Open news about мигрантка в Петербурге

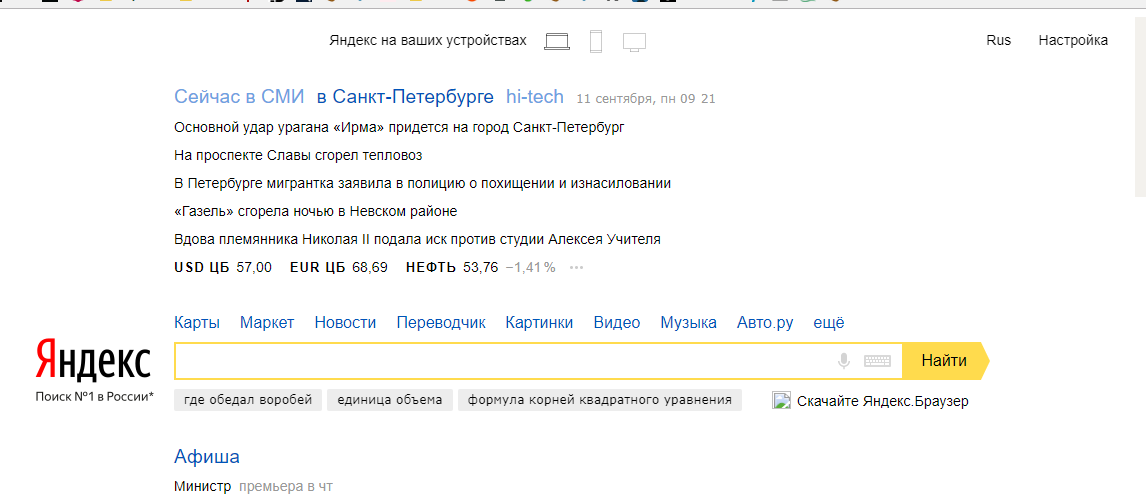point(422,184)
